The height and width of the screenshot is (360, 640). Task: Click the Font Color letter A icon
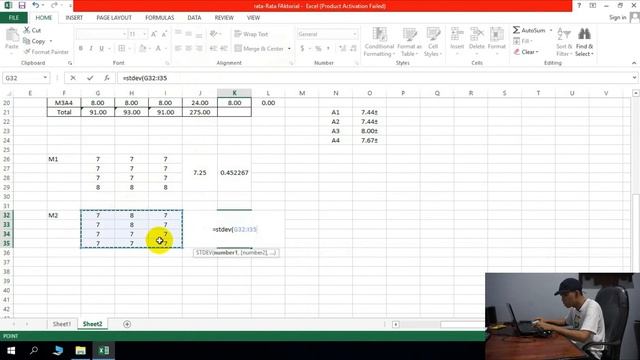158,49
